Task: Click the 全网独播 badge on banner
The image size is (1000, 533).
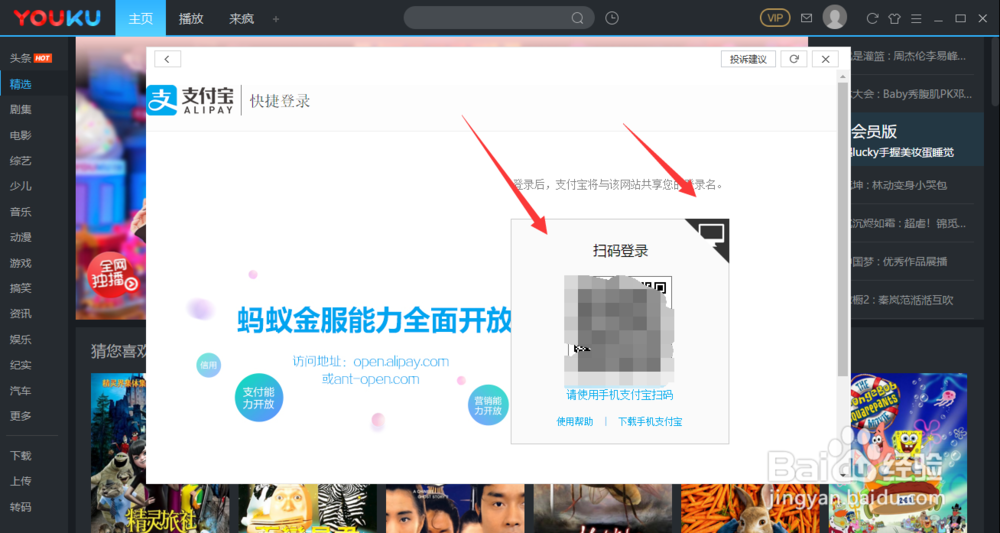Action: click(112, 277)
